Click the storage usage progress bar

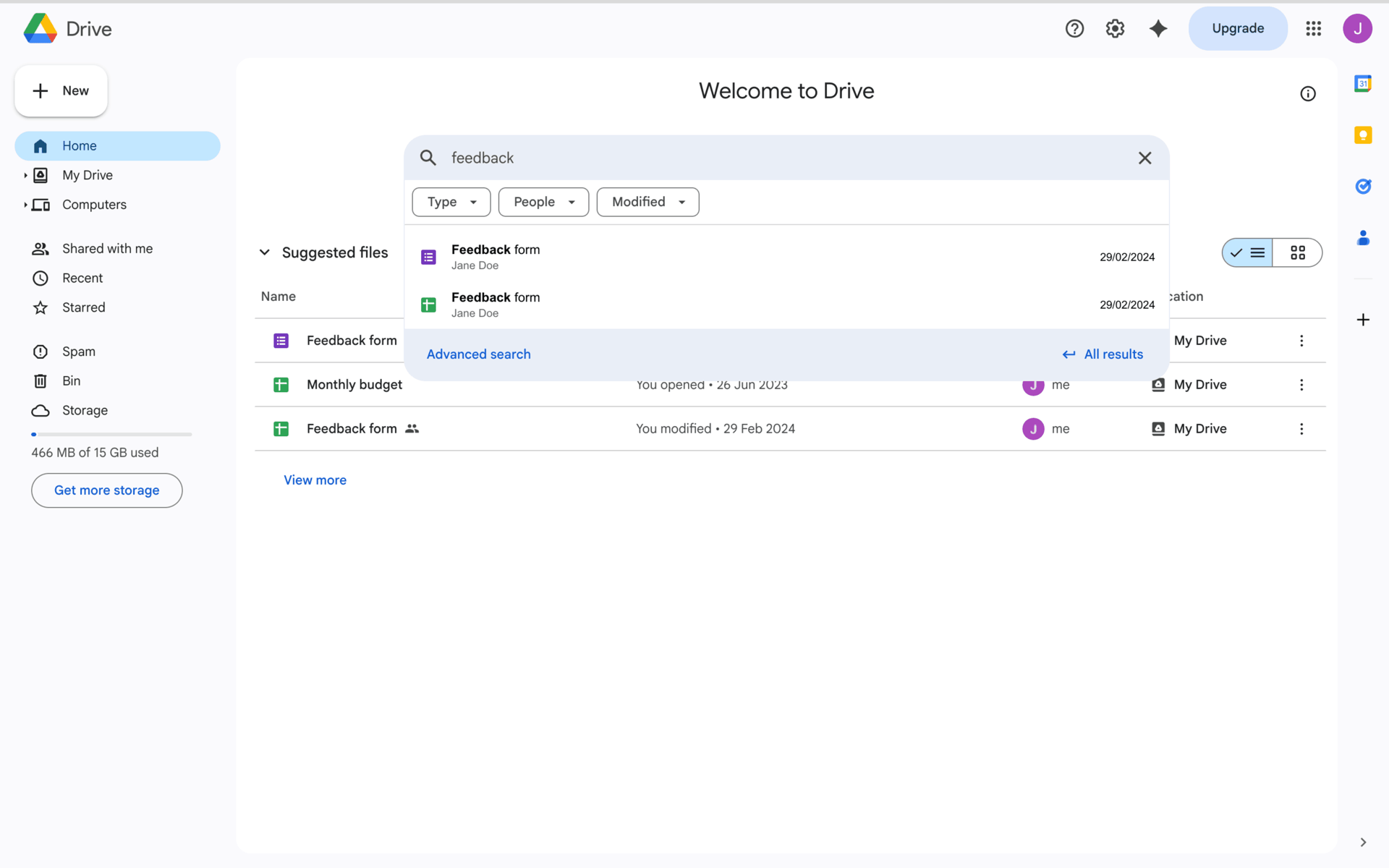pos(111,435)
